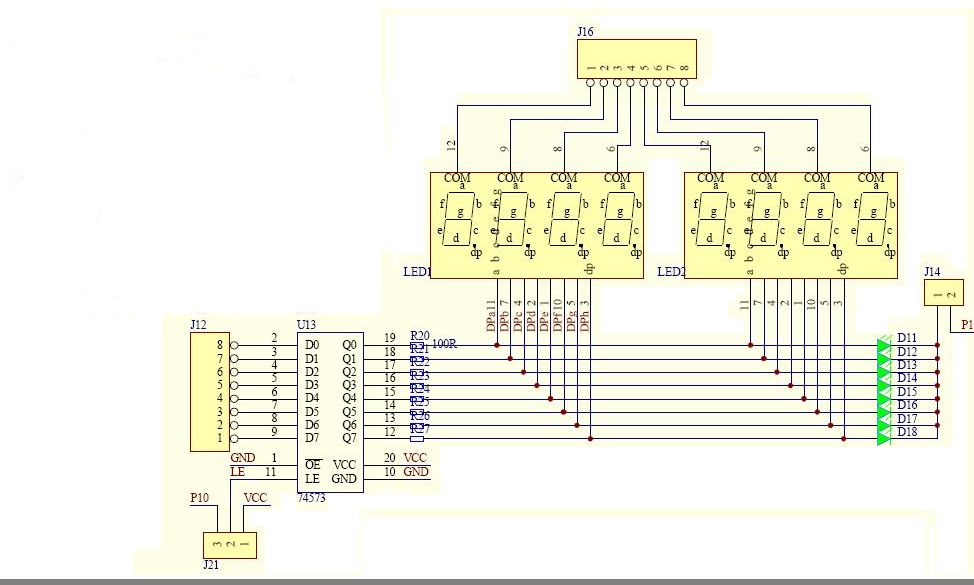The height and width of the screenshot is (585, 974).
Task: Select the D7 input label on U13
Action: point(312,437)
